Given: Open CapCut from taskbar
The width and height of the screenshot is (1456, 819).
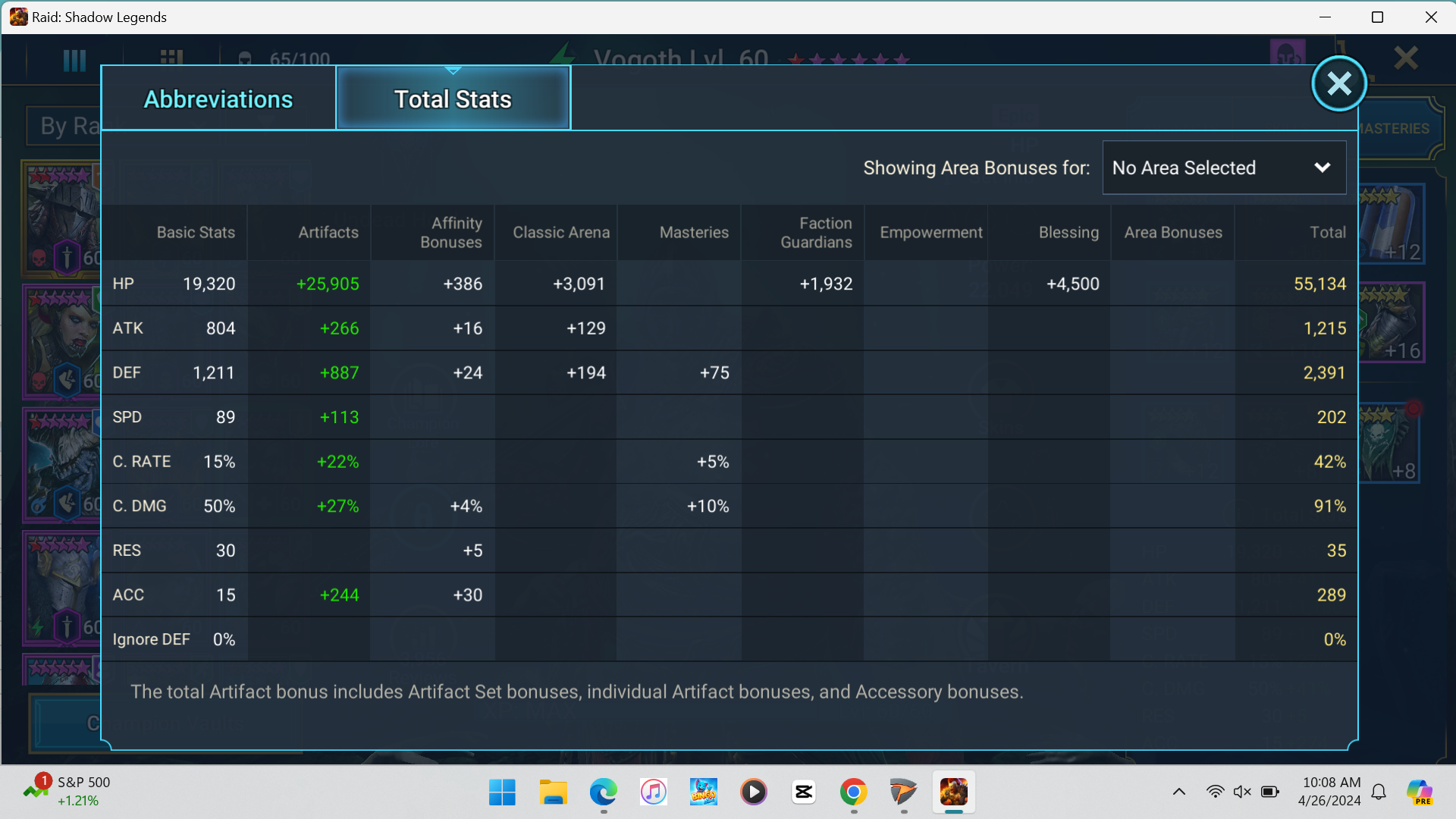Looking at the screenshot, I should point(804,792).
